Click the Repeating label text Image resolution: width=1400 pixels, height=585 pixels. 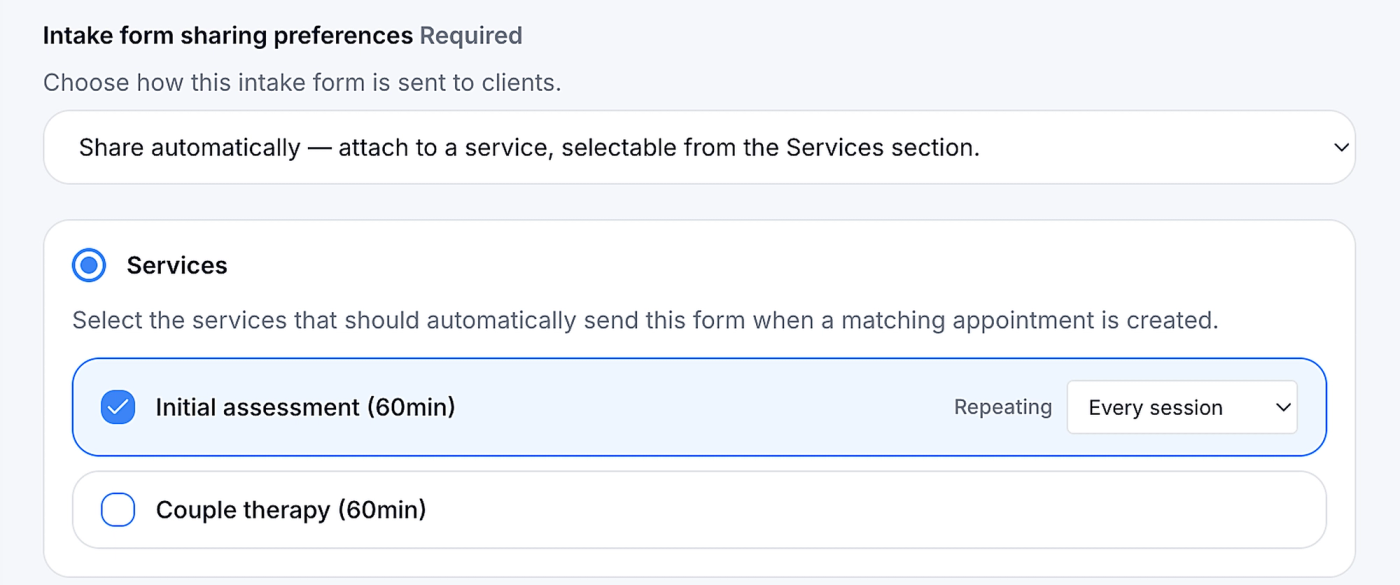[1003, 407]
